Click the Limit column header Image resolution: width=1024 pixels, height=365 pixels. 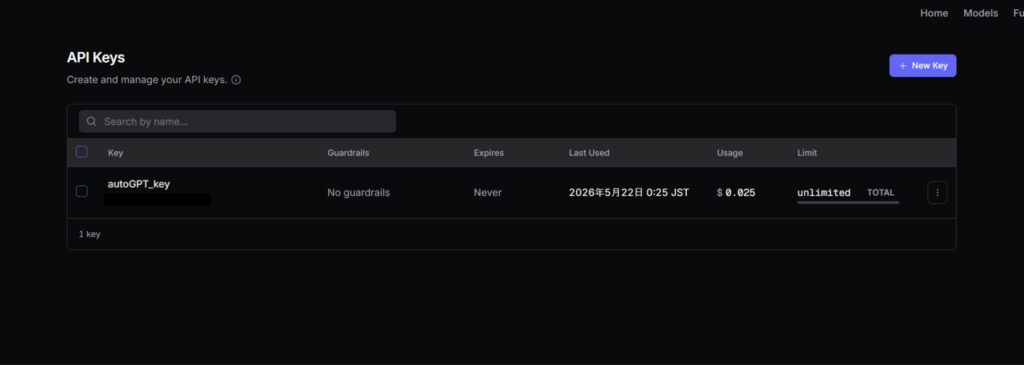coord(807,153)
